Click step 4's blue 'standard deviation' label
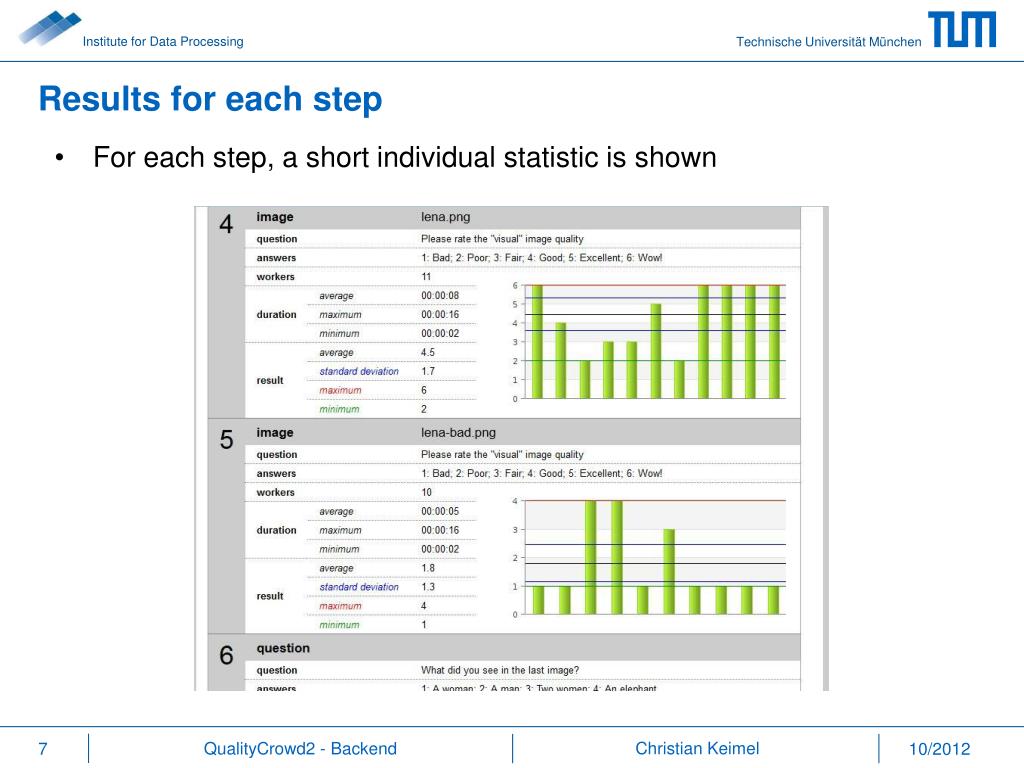Viewport: 1024px width, 768px height. (359, 372)
